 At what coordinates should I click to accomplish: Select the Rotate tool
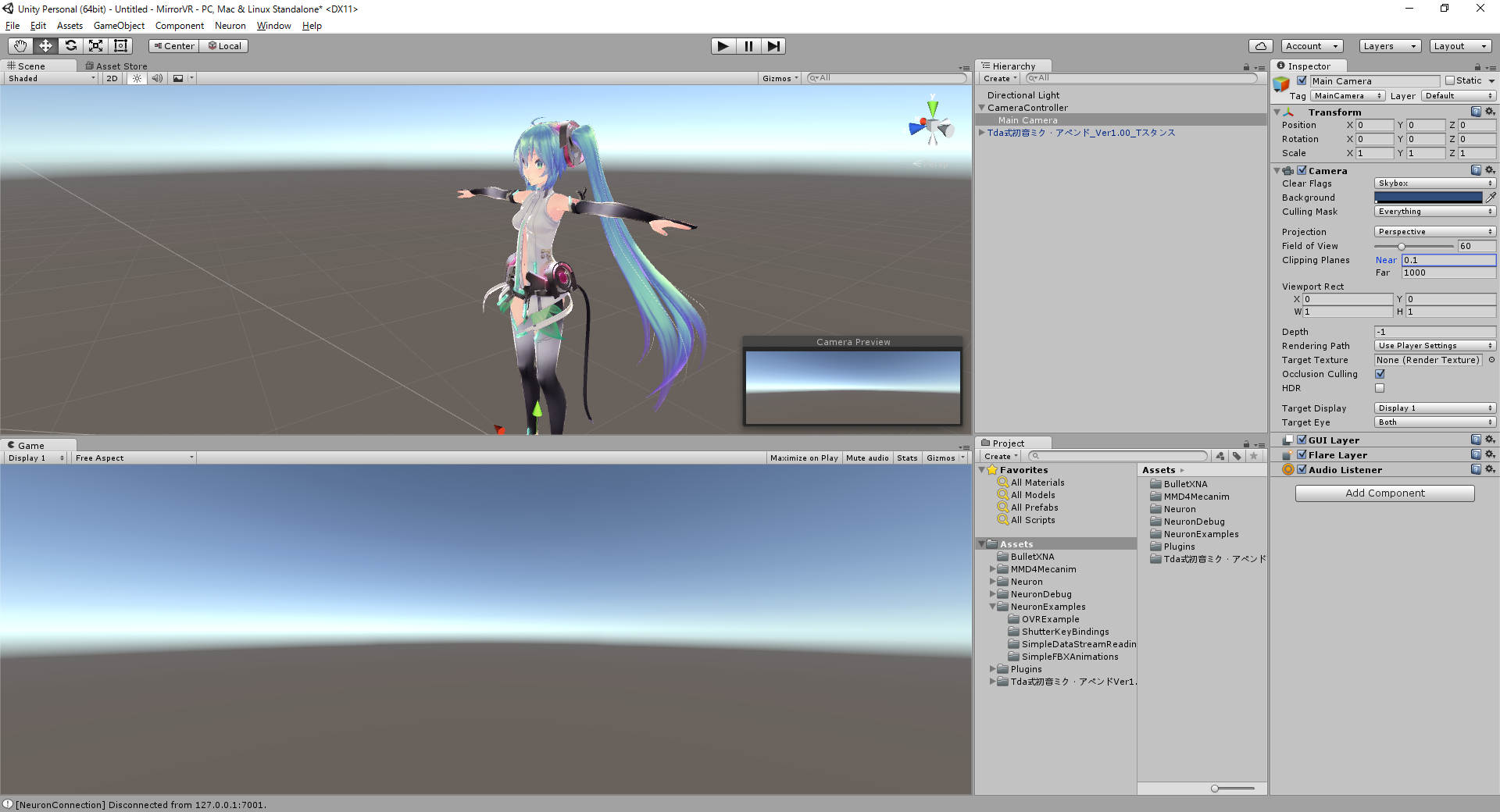point(70,45)
